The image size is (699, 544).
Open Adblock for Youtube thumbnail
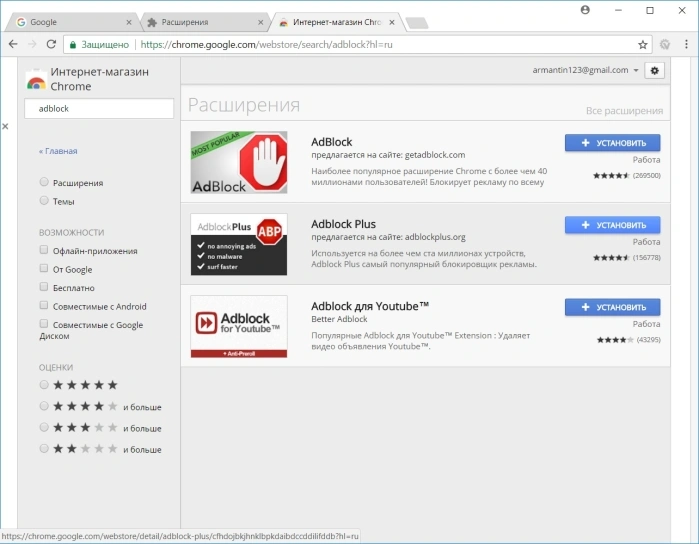[x=239, y=326]
